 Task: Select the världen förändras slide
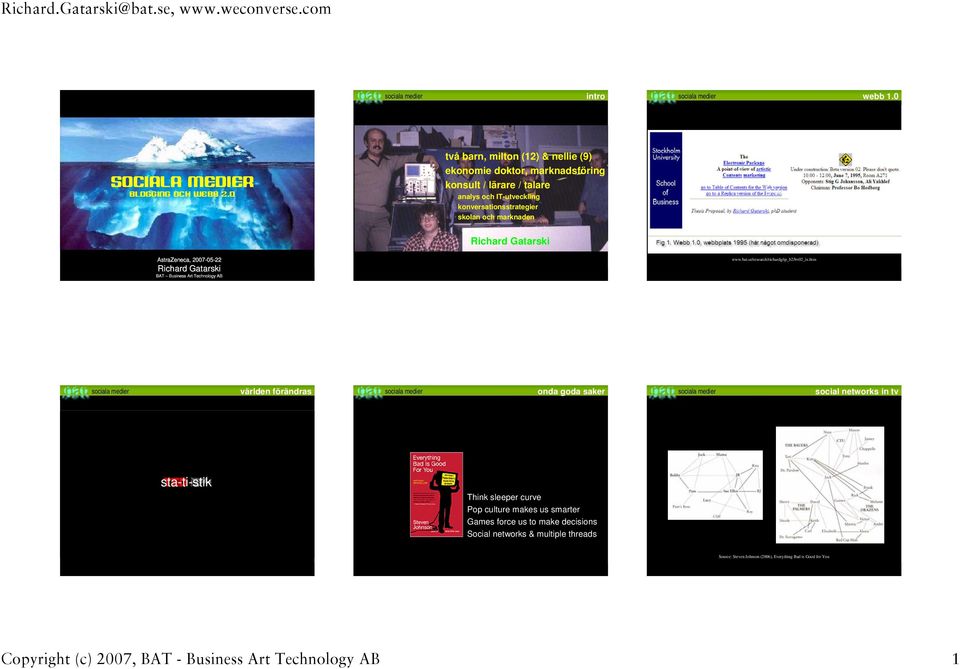click(187, 480)
